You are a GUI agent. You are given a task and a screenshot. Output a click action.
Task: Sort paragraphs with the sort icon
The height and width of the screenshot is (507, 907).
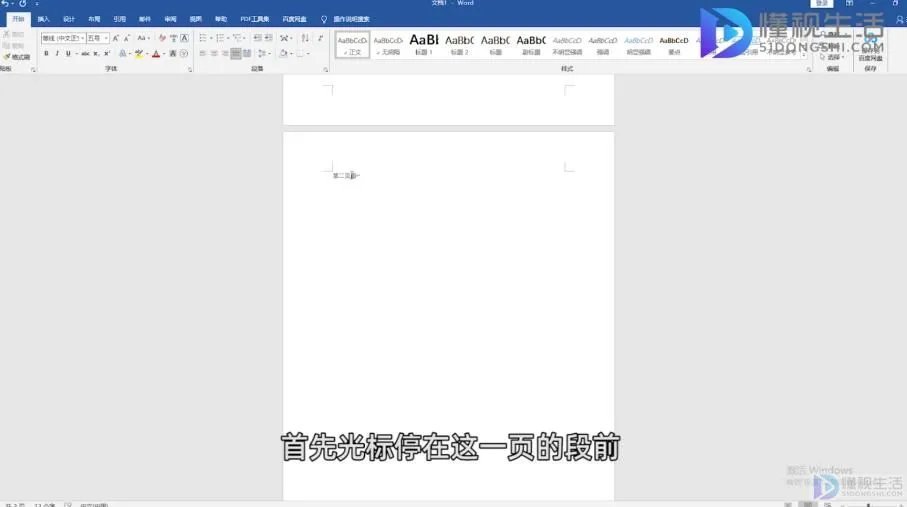click(305, 38)
